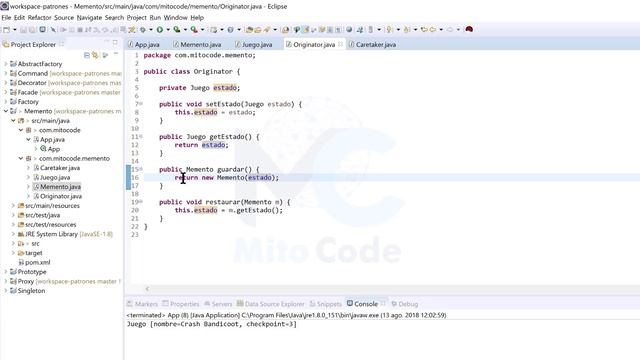The image size is (640, 360).
Task: Open the Data Source Explorer tab
Action: tap(270, 304)
